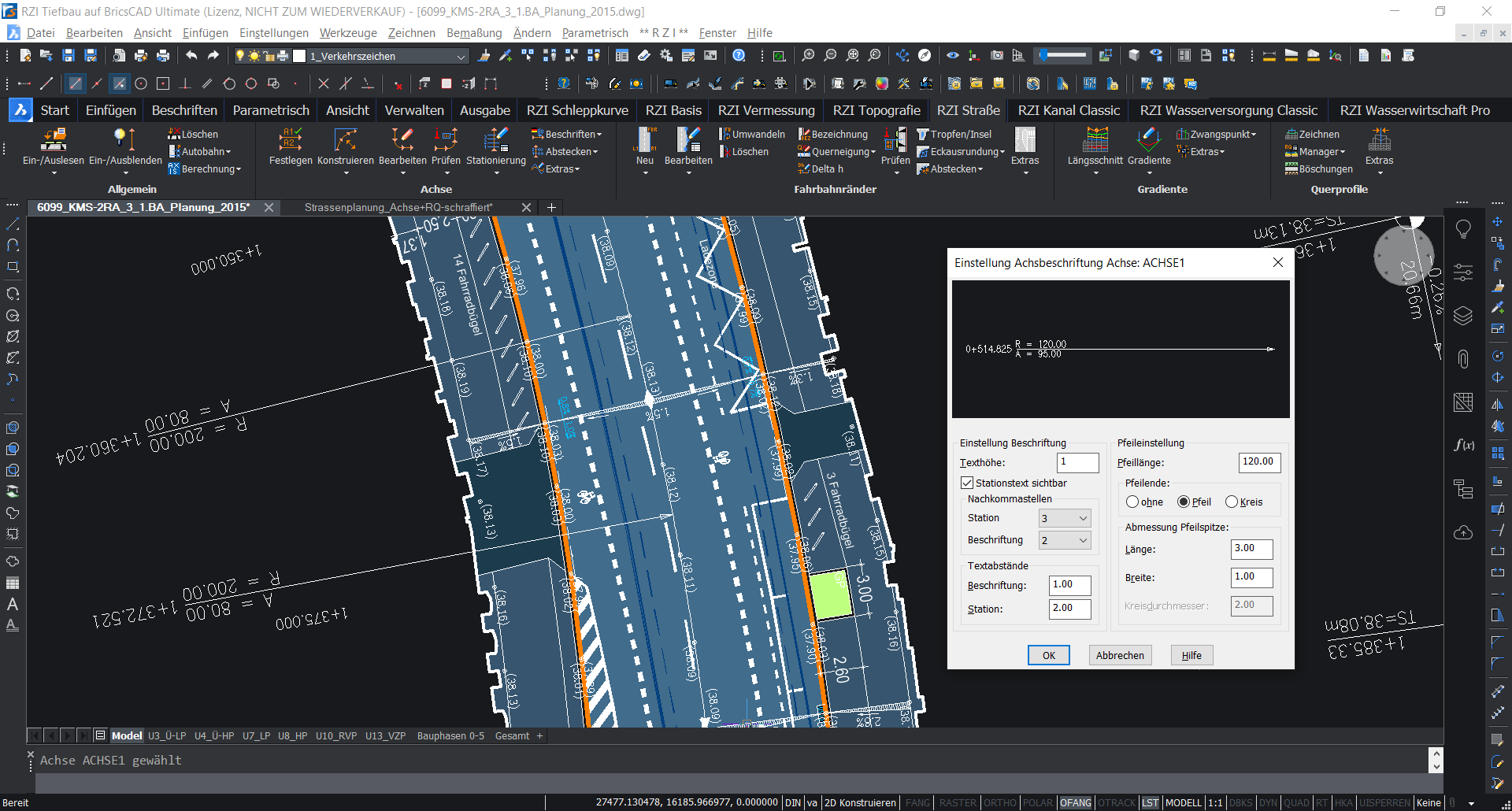Click Böschungen in Querprofile group
This screenshot has width=1512, height=811.
1319,168
